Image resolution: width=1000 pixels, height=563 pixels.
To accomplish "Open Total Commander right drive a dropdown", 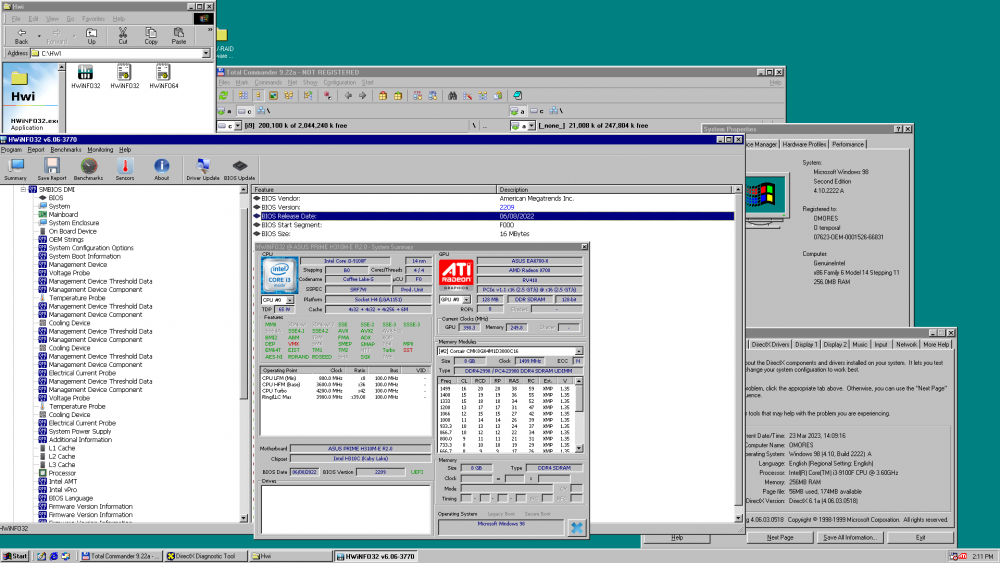I will 531,126.
